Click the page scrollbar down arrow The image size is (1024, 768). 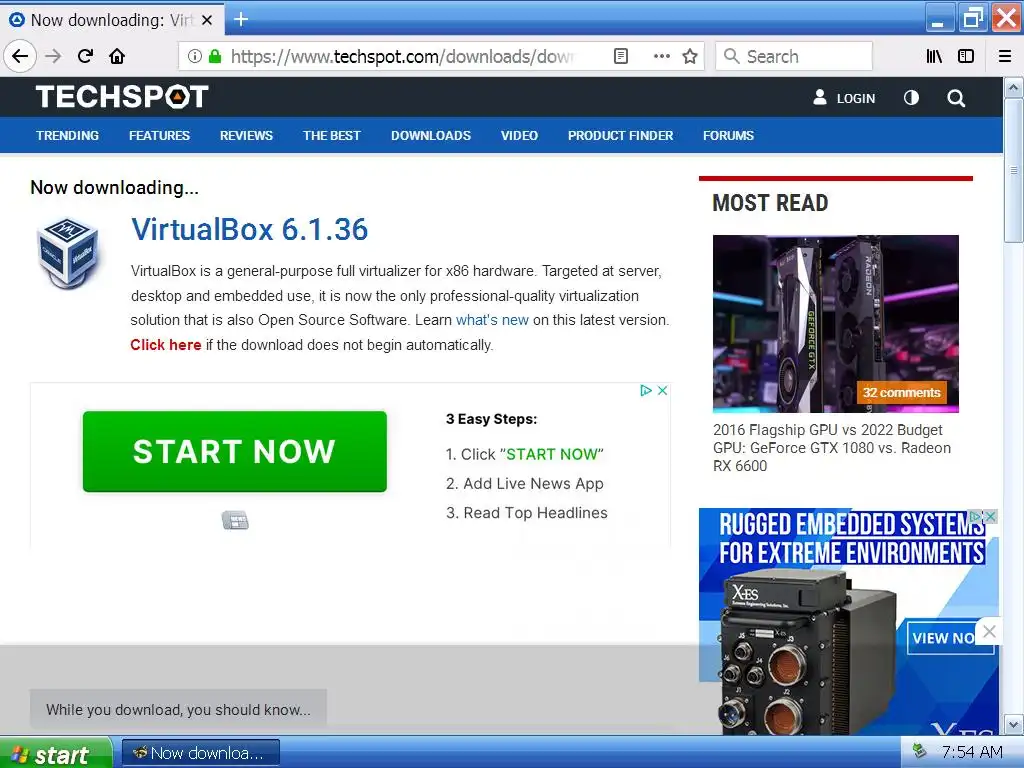1013,725
